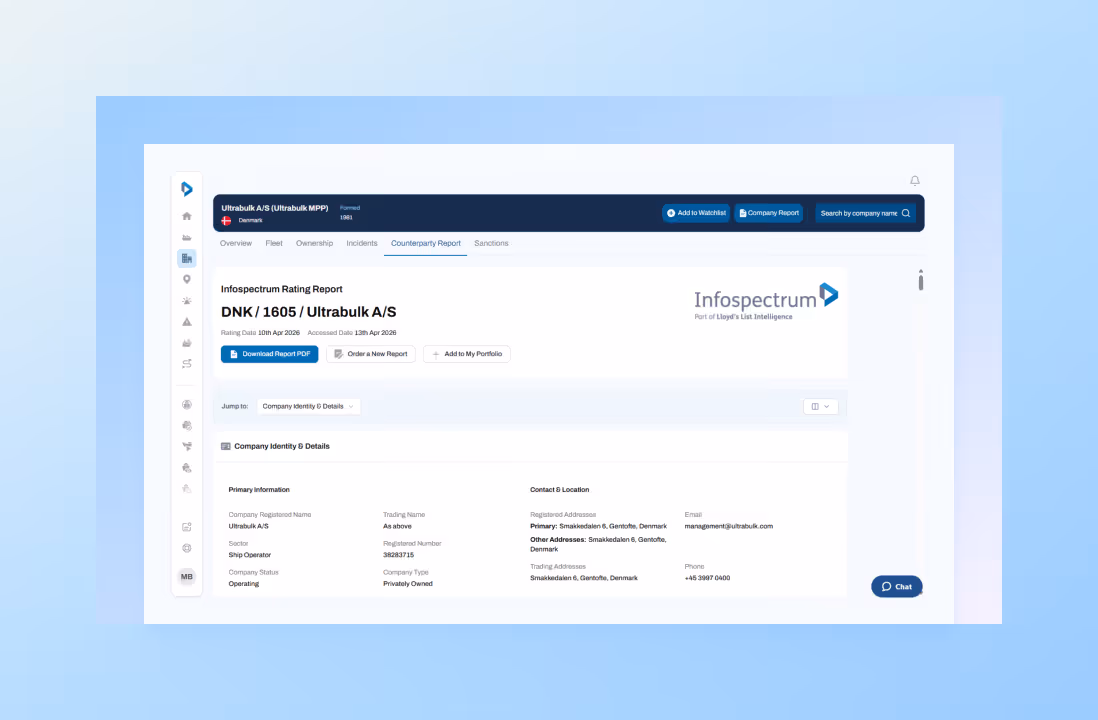Click phone number +45 3997 0400
Image resolution: width=1098 pixels, height=720 pixels.
[707, 578]
